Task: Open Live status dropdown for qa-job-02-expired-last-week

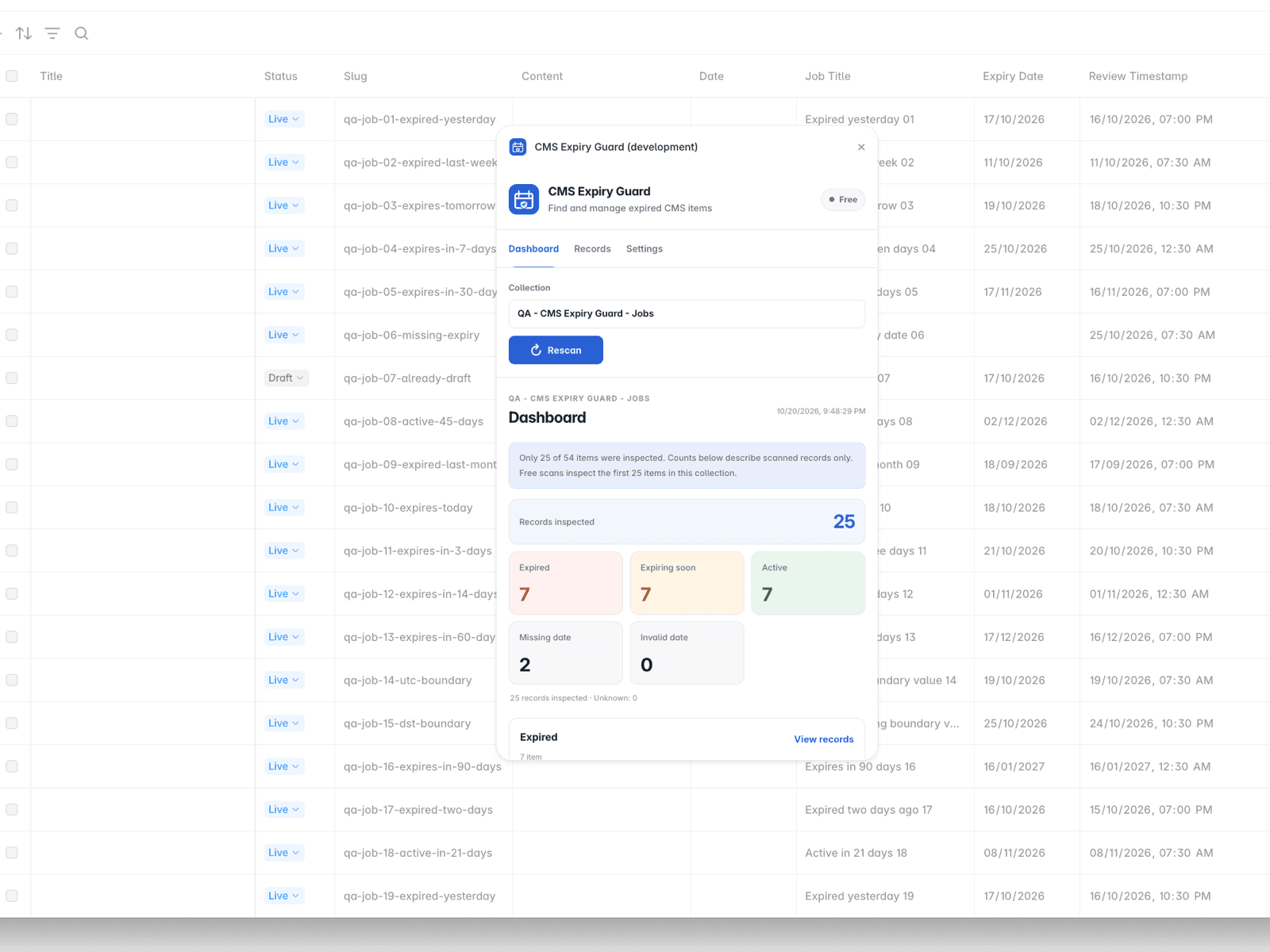Action: pyautogui.click(x=283, y=163)
